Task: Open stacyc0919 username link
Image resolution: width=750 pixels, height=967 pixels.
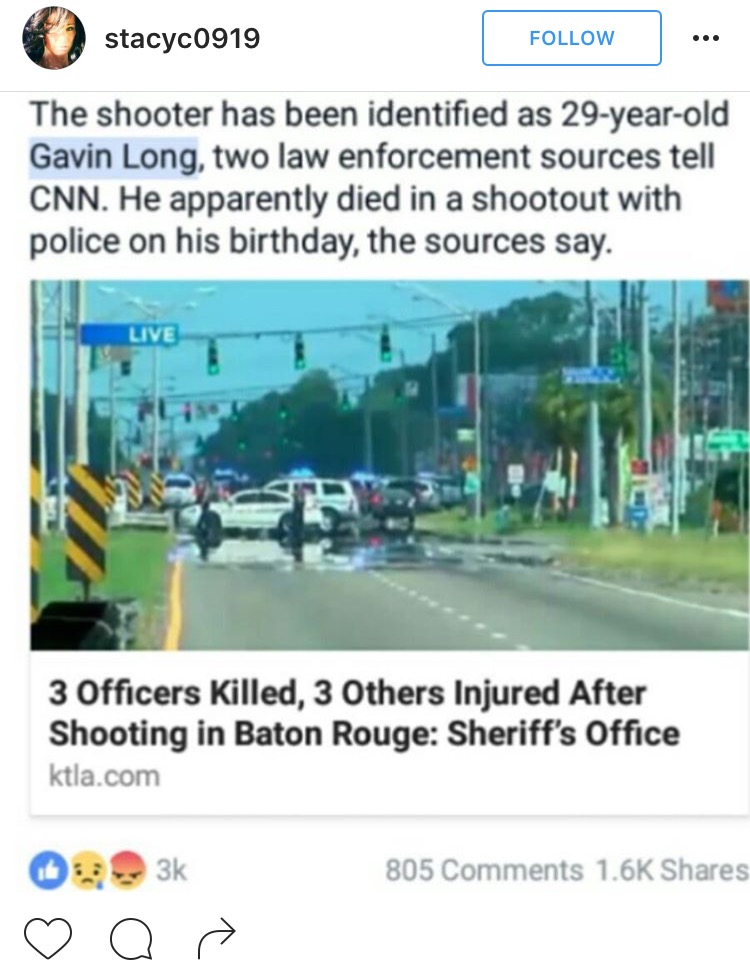Action: [182, 39]
